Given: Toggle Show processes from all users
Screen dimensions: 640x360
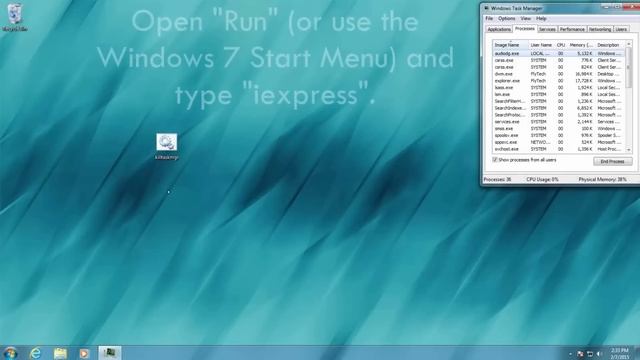Looking at the screenshot, I should 525,160.
